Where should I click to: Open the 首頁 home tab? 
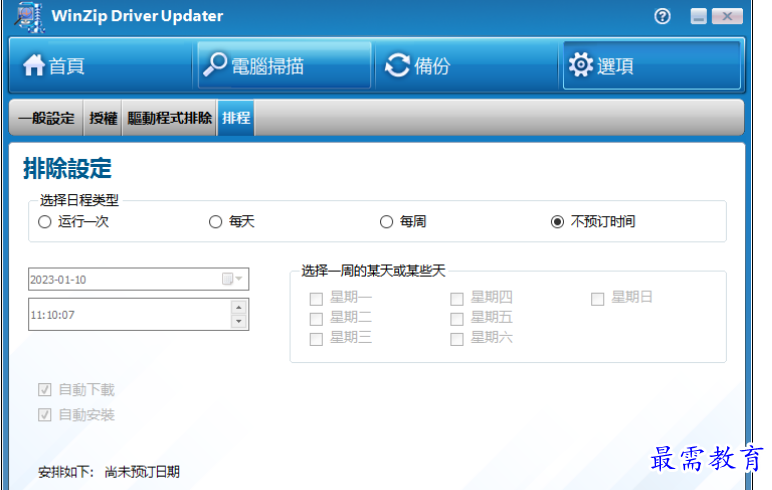(100, 65)
